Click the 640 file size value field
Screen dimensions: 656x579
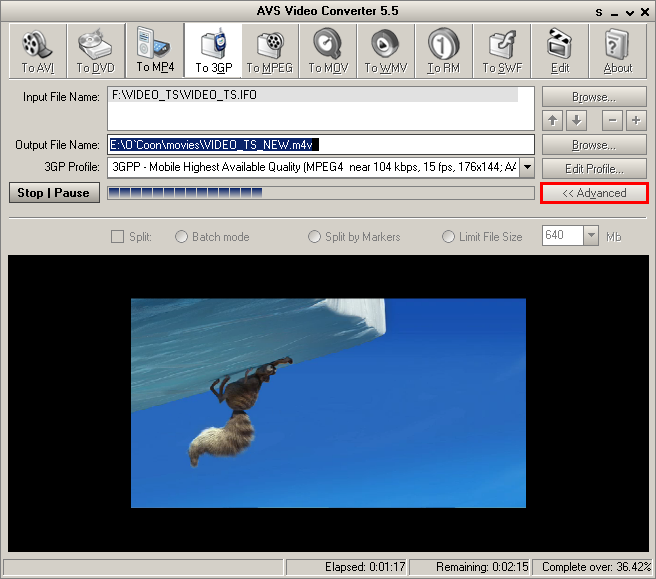[x=563, y=236]
